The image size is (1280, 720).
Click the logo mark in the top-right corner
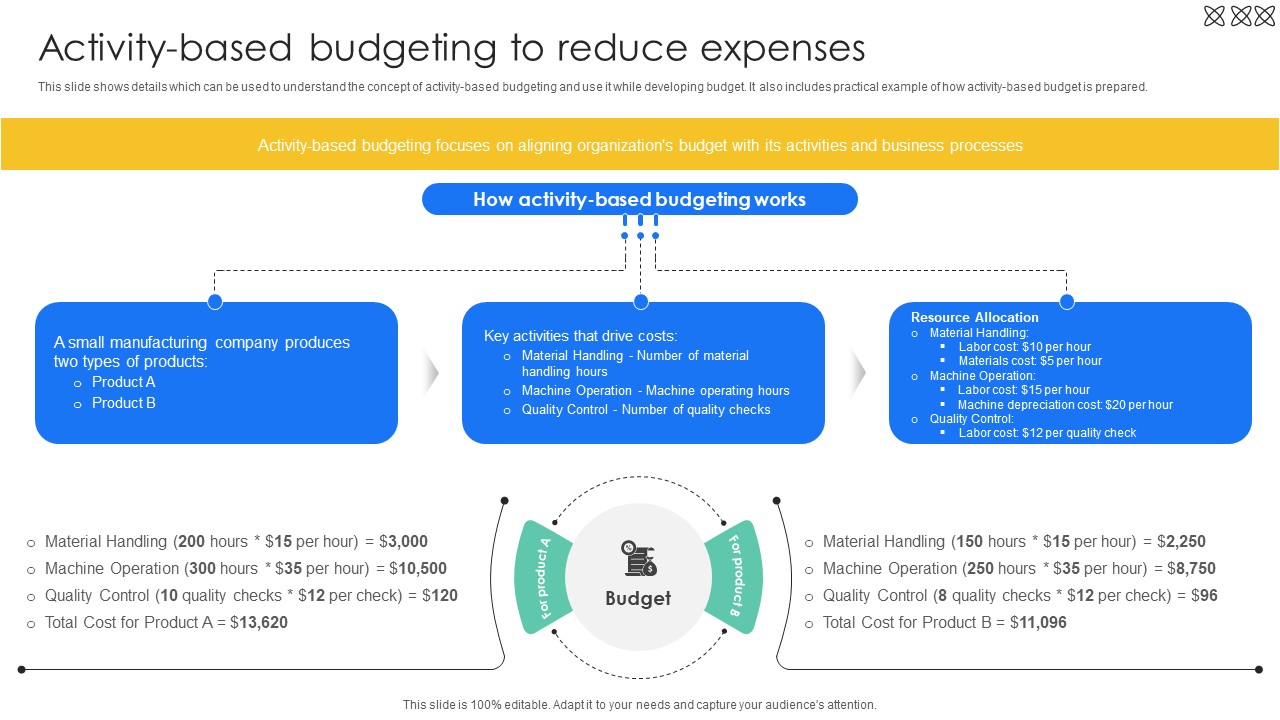[x=1240, y=15]
